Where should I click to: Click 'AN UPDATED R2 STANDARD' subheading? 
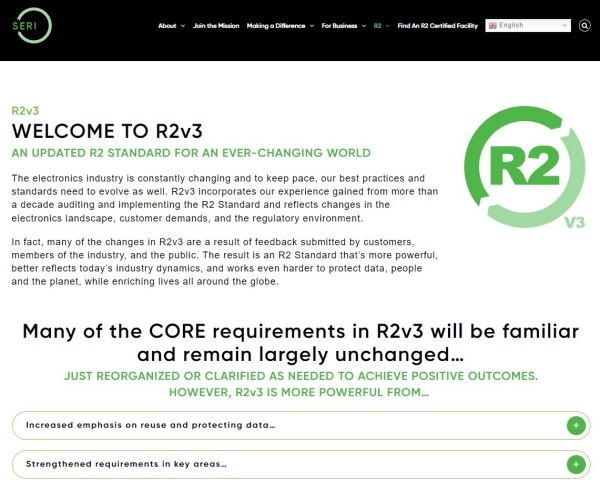click(191, 153)
